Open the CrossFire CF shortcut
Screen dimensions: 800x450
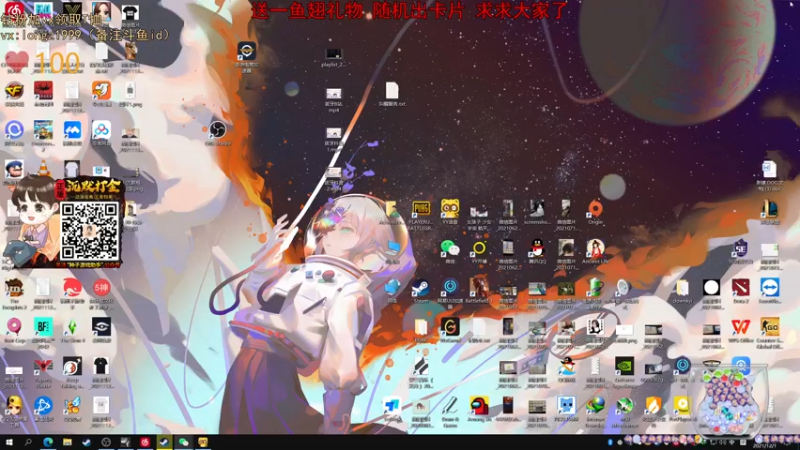(x=14, y=90)
